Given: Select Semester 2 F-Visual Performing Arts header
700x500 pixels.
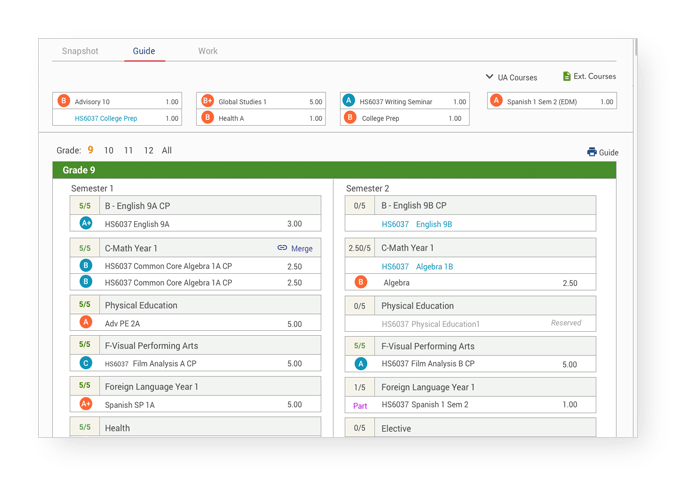Looking at the screenshot, I should (x=470, y=346).
